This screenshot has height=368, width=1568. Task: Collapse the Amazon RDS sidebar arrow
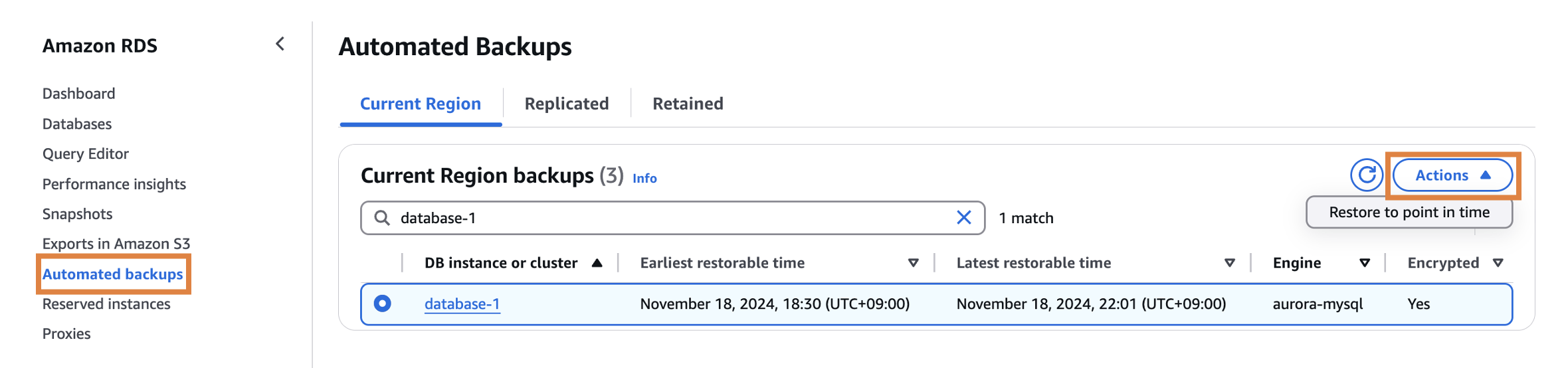280,45
